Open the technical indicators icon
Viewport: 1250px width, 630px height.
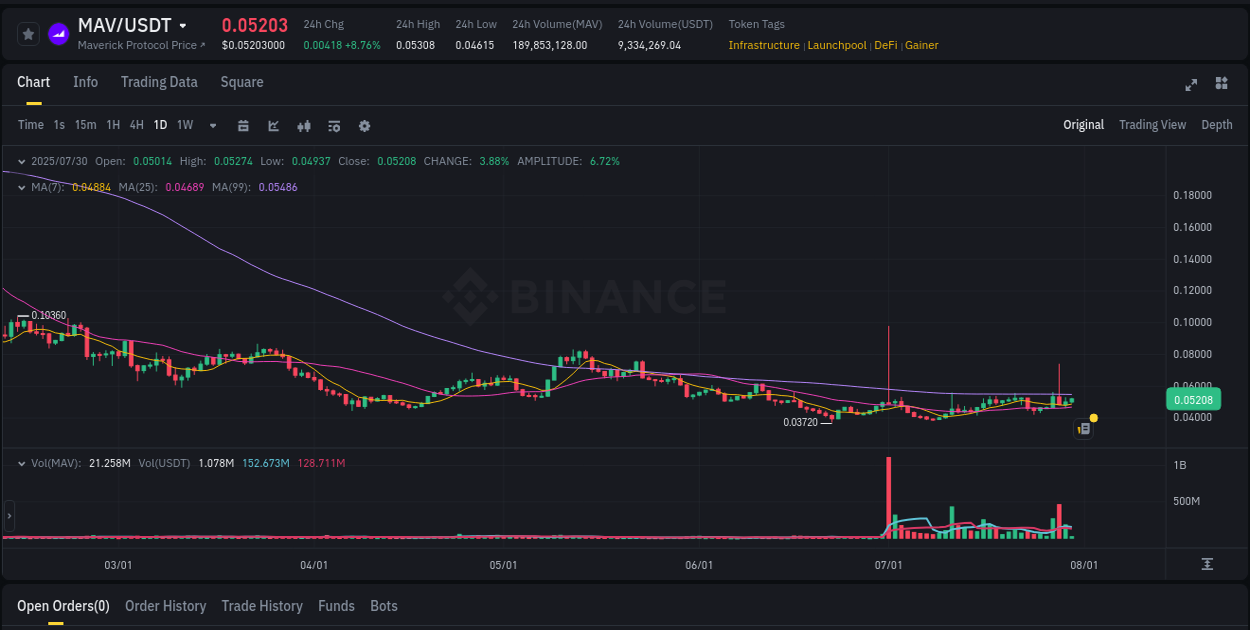pos(333,126)
